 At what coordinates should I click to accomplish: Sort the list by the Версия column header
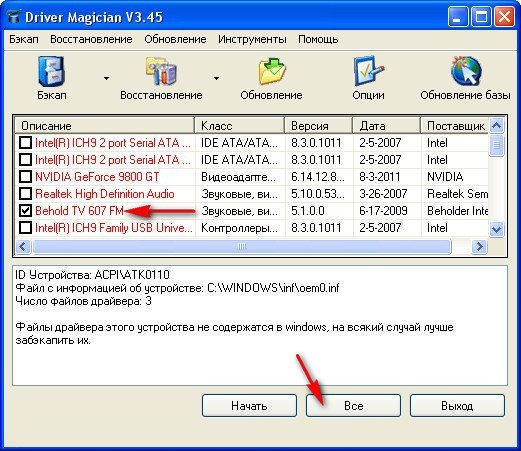(x=318, y=126)
